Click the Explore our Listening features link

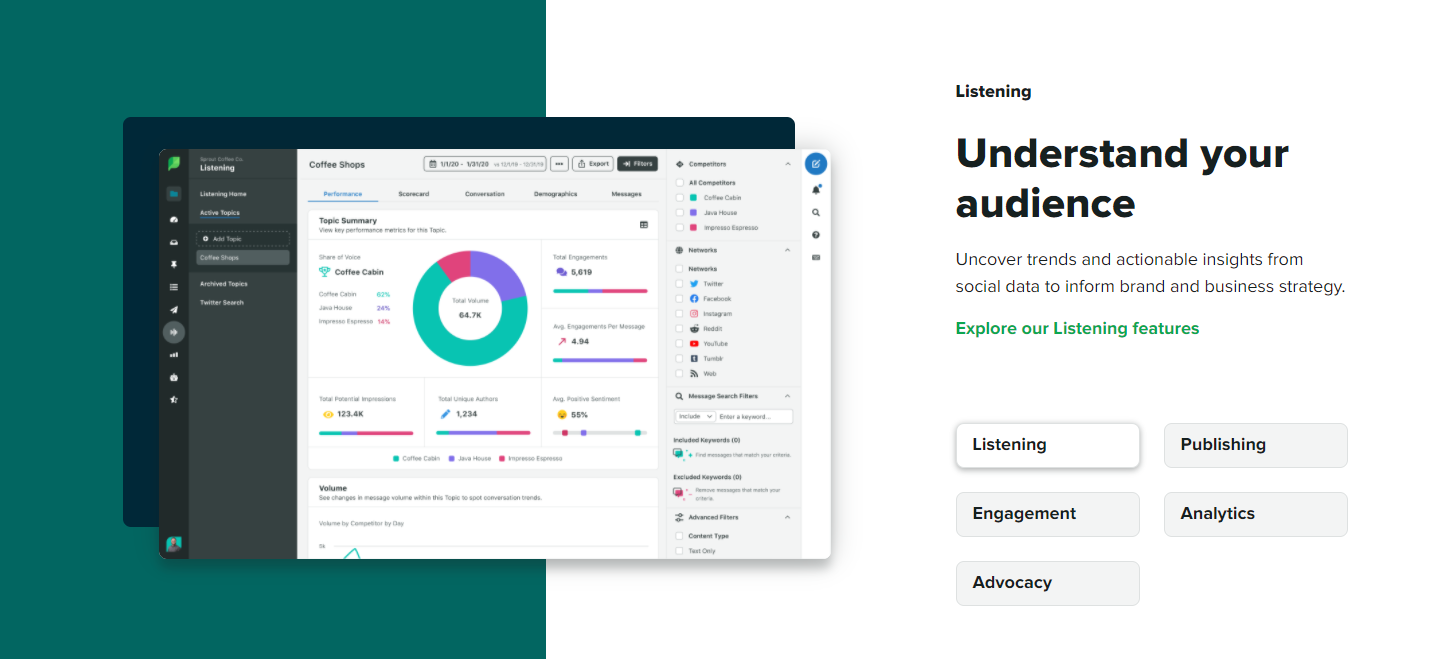coord(1077,328)
